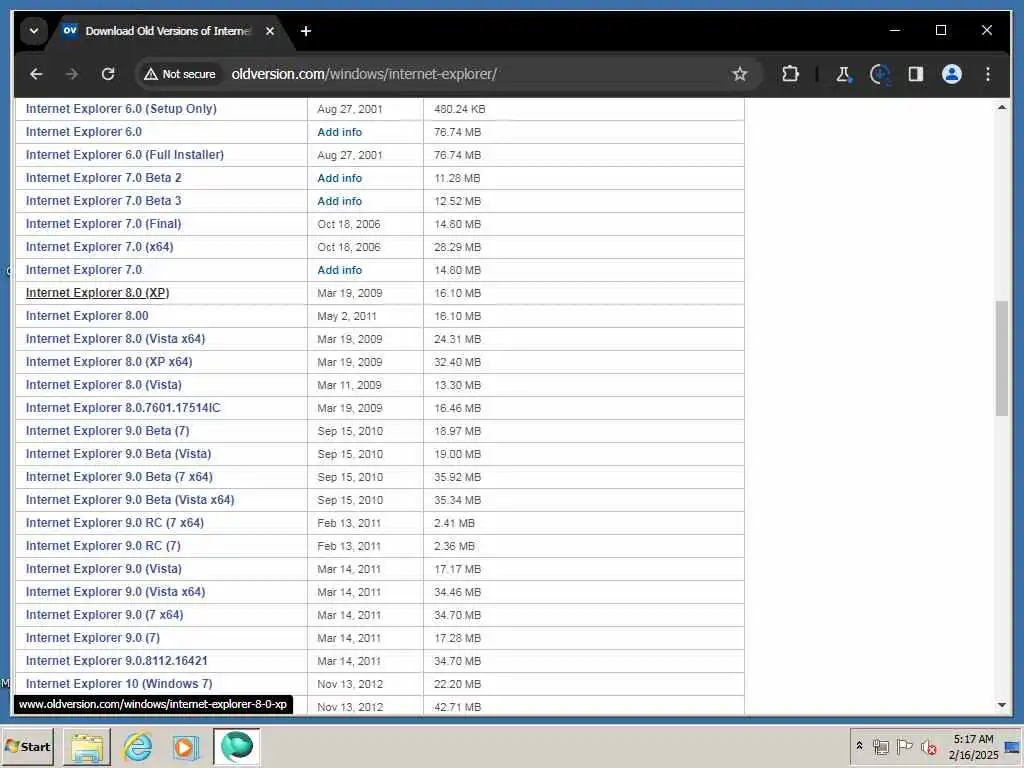
Task: Click the network tray icon
Action: click(x=880, y=746)
